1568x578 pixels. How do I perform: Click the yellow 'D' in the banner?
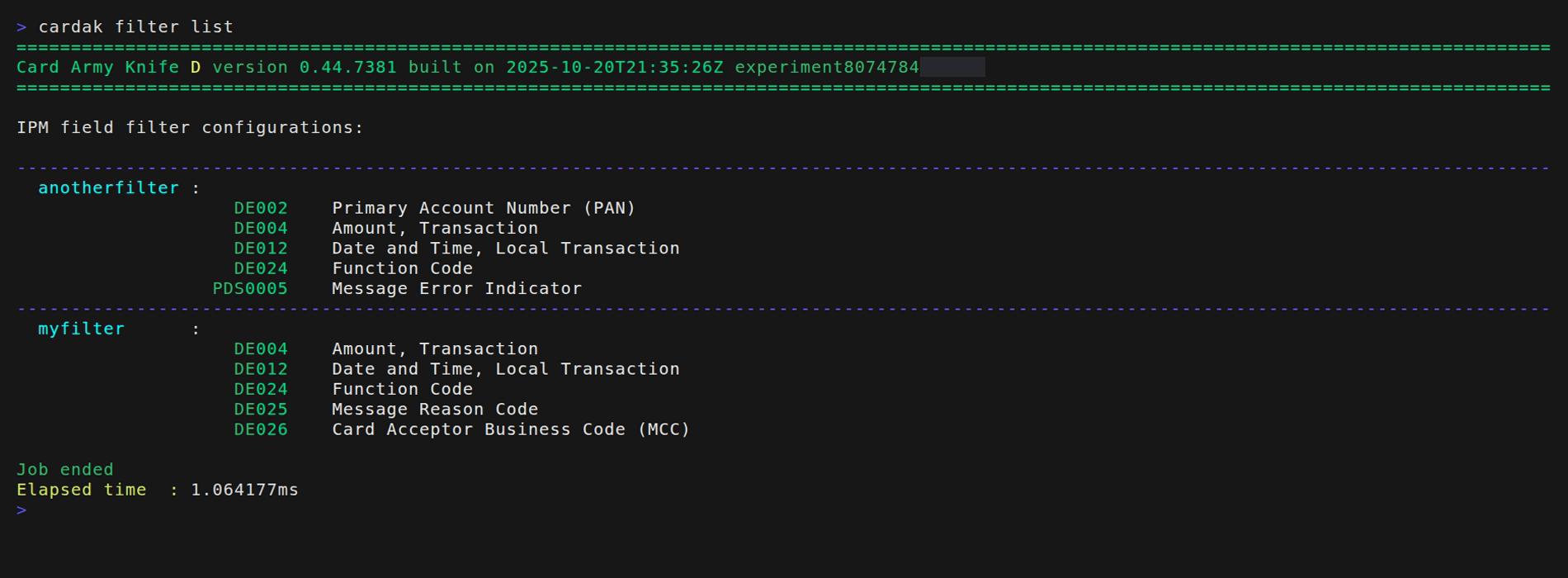tap(196, 68)
